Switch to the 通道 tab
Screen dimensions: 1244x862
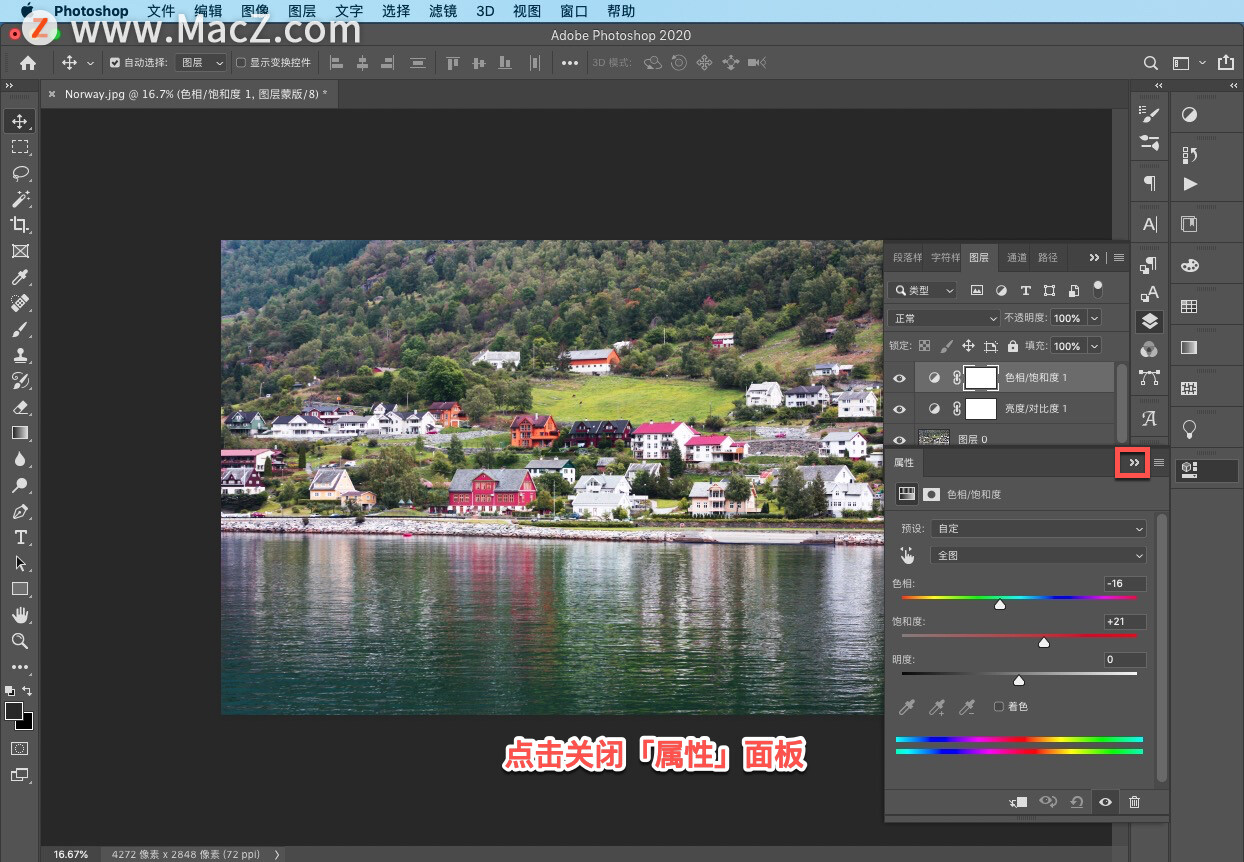(1017, 257)
